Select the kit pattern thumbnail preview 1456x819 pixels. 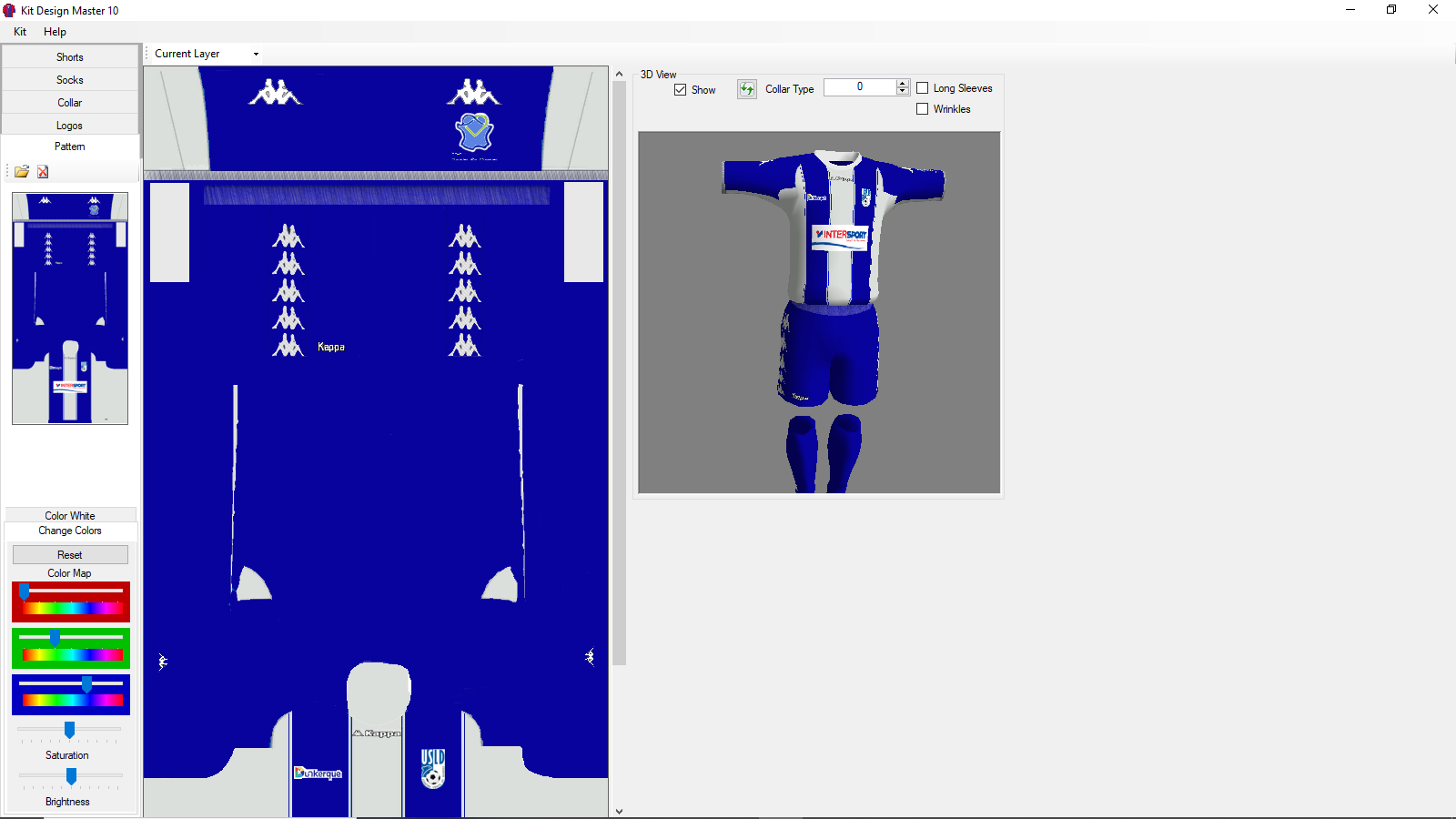pos(70,308)
